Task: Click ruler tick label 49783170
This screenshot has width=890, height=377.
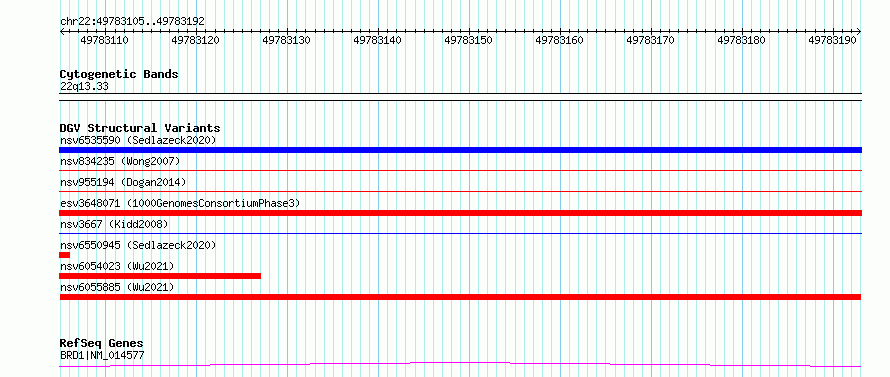Action: (x=650, y=40)
